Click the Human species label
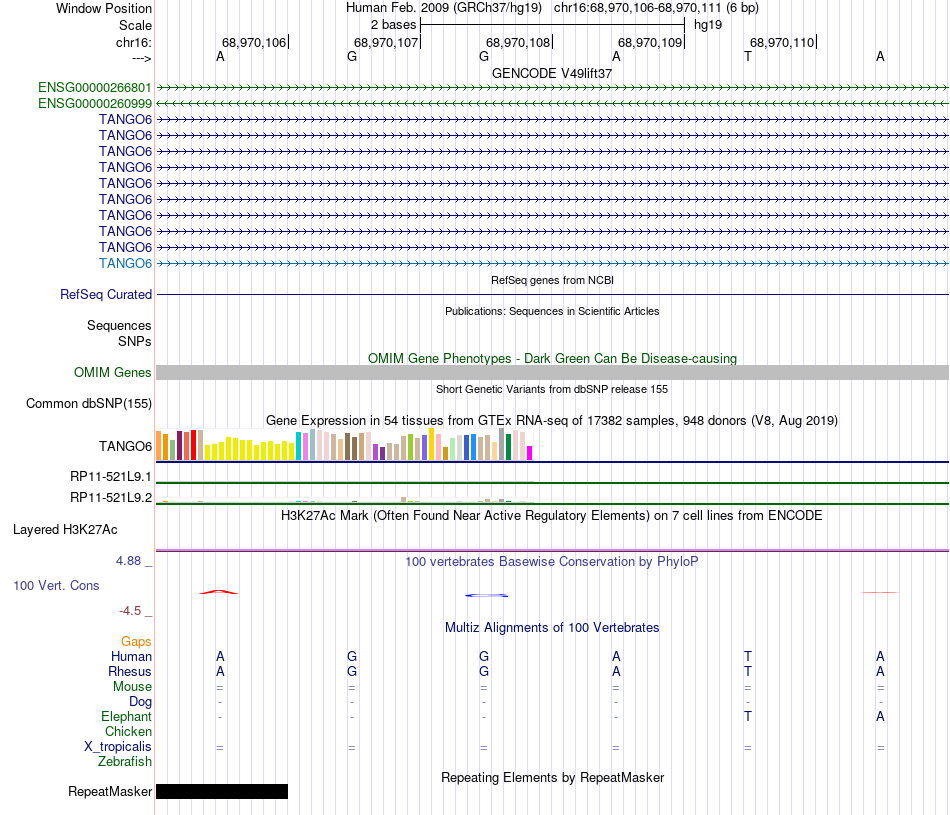Viewport: 950px width, 815px height. 131,657
